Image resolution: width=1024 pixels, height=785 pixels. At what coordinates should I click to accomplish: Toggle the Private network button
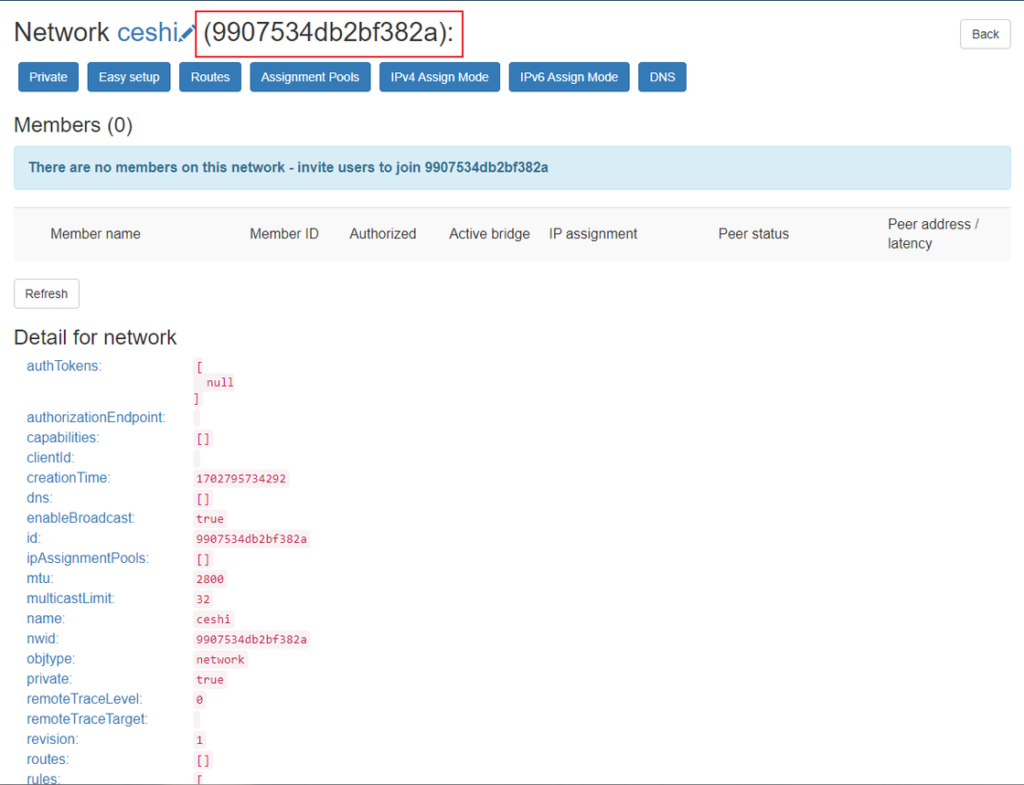[x=48, y=77]
